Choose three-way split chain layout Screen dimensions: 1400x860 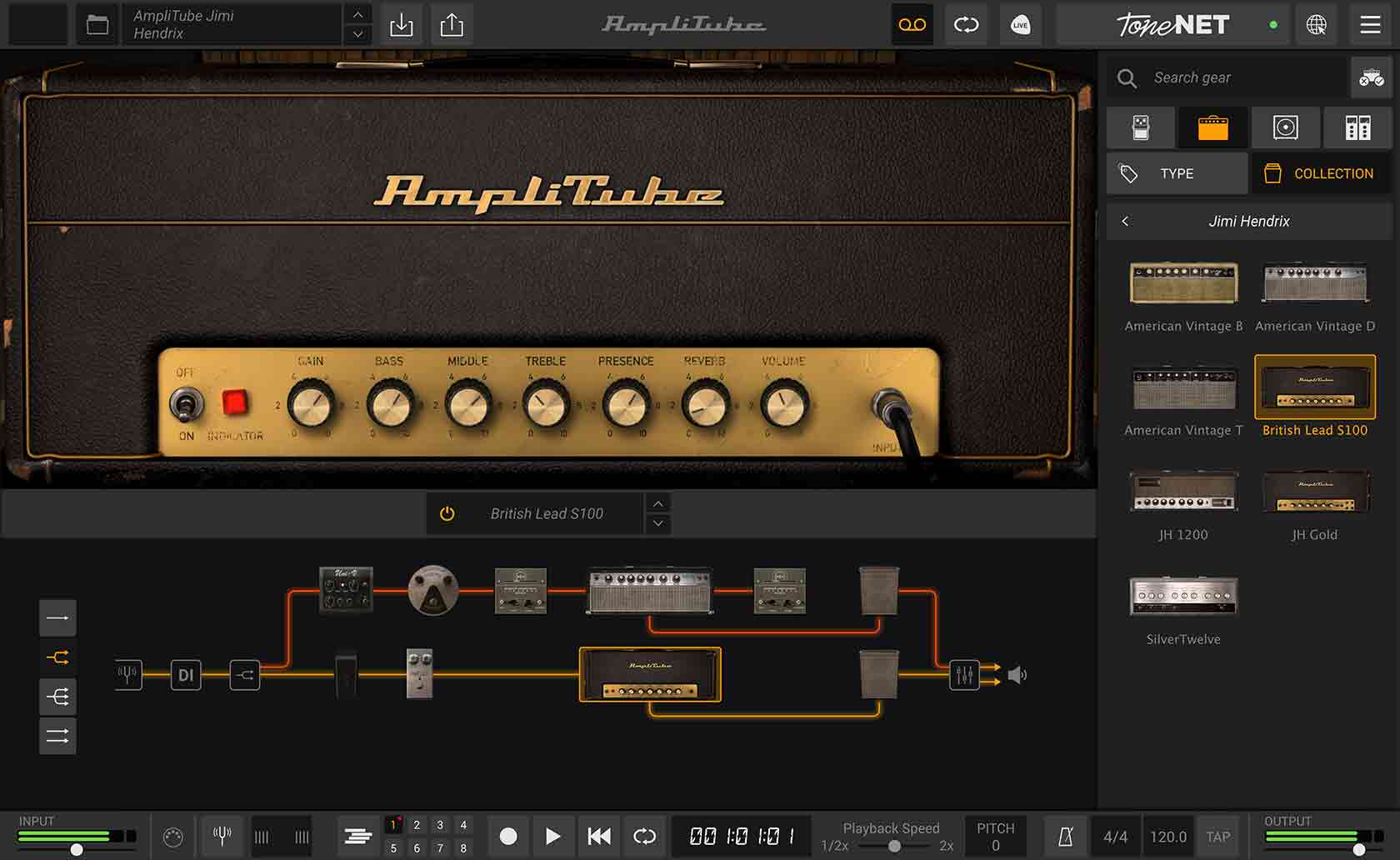57,697
